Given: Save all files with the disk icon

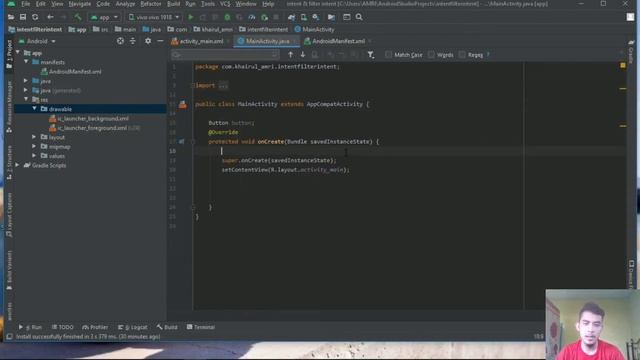Looking at the screenshot, I should (23, 17).
